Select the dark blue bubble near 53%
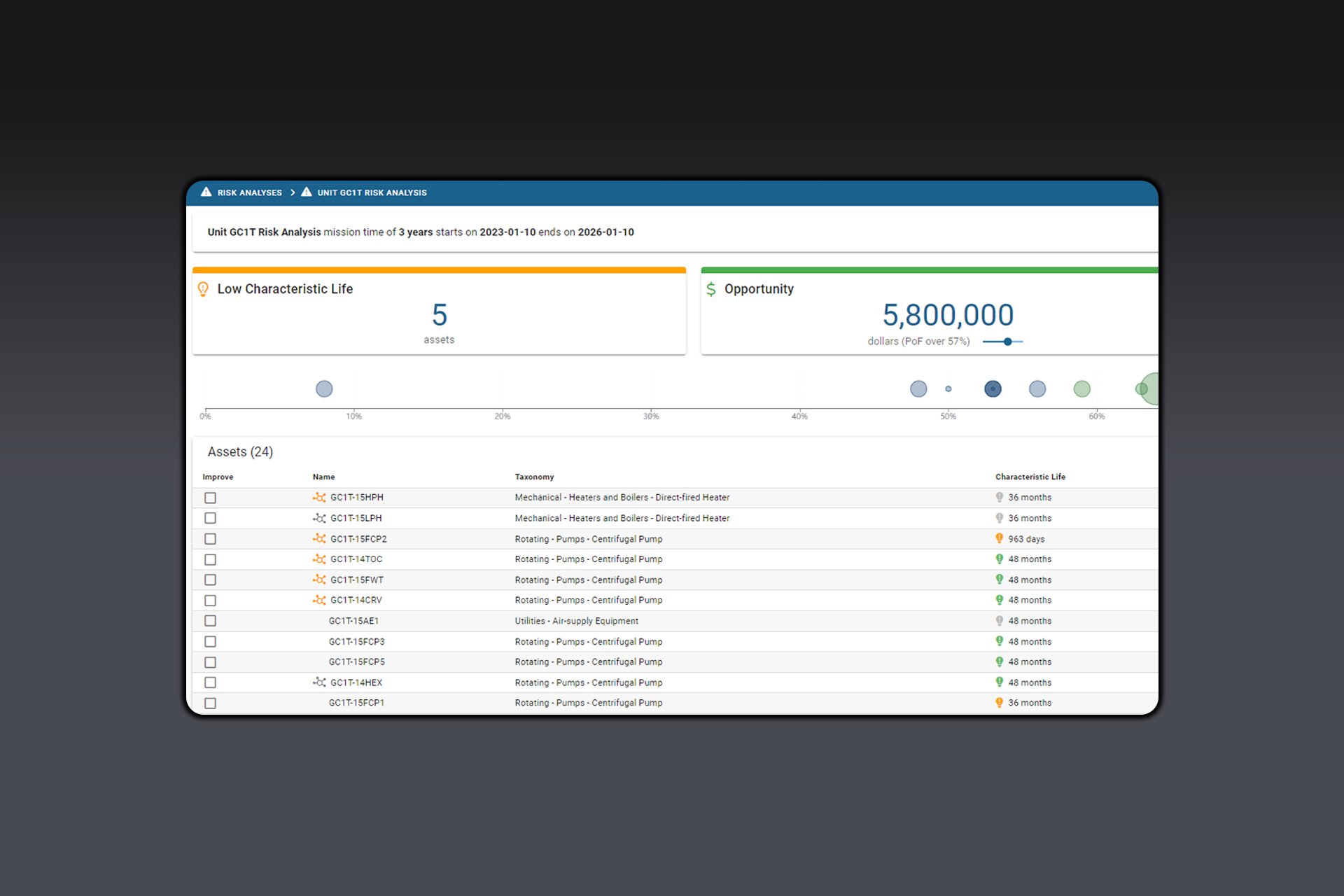Image resolution: width=1344 pixels, height=896 pixels. pyautogui.click(x=993, y=388)
